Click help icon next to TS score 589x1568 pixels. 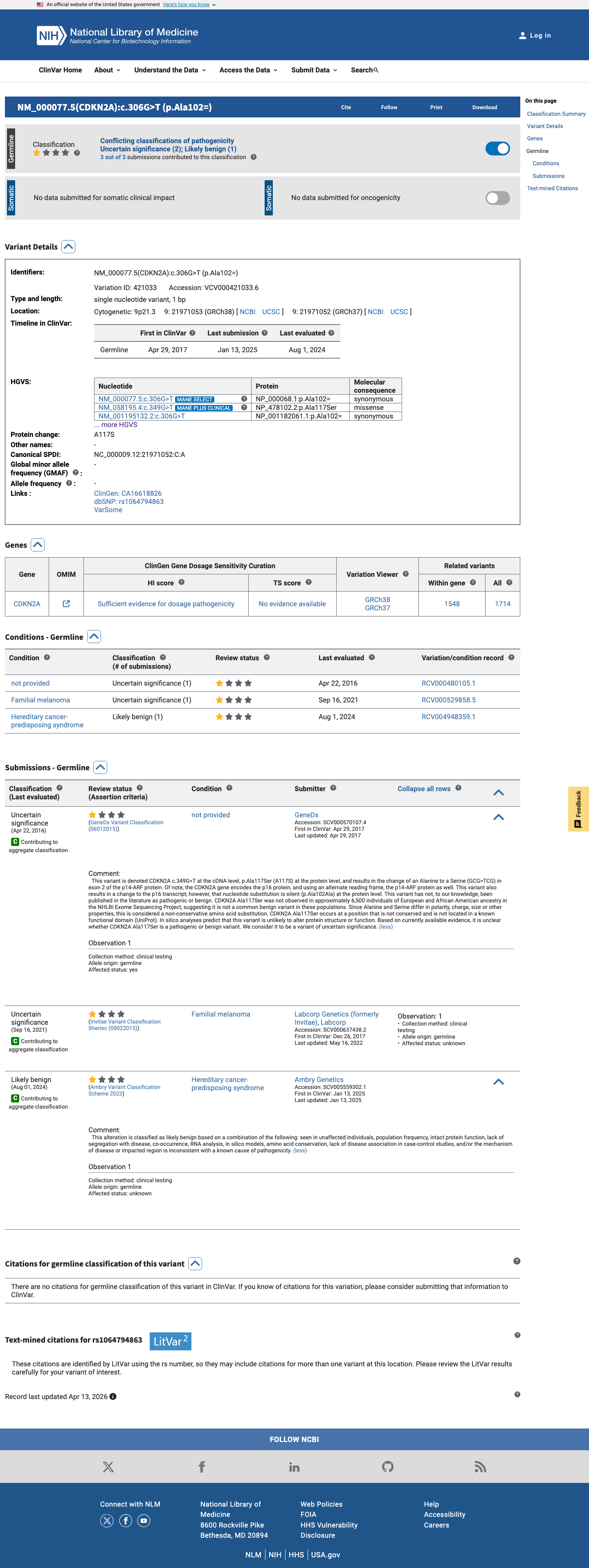(308, 583)
